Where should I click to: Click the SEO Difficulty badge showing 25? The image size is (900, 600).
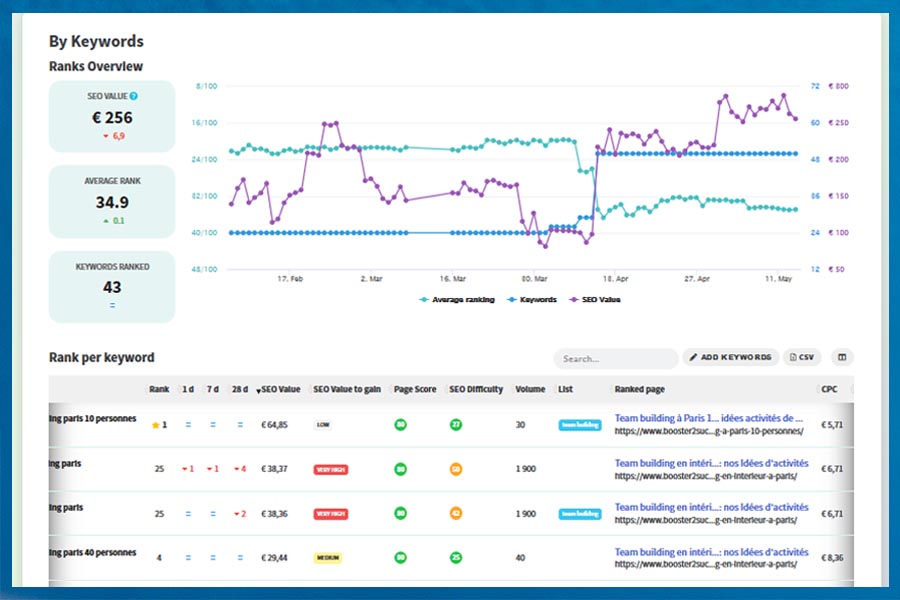(455, 557)
